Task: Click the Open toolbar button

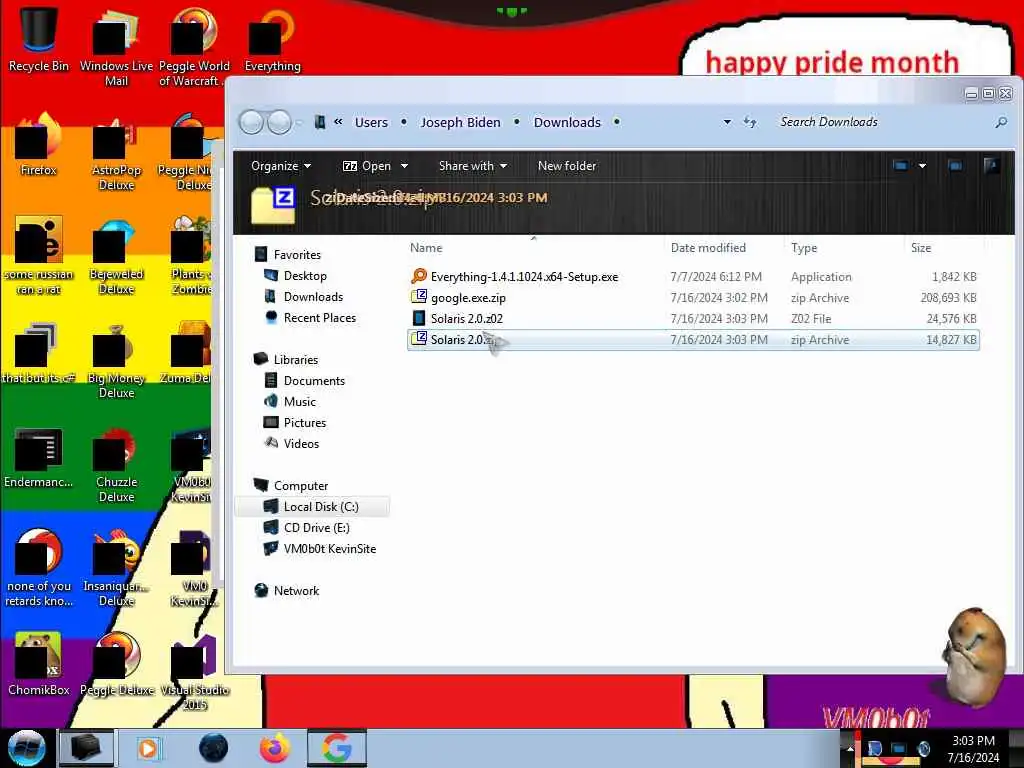Action: click(367, 166)
